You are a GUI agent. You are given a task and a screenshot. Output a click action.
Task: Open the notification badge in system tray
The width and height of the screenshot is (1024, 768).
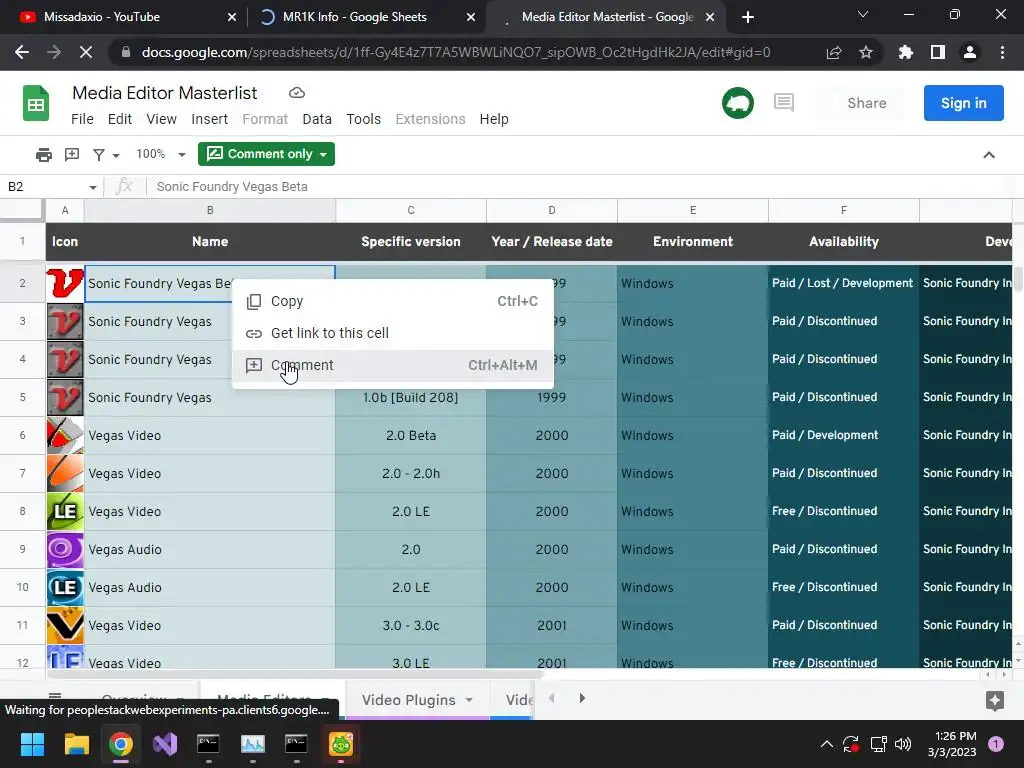point(996,744)
